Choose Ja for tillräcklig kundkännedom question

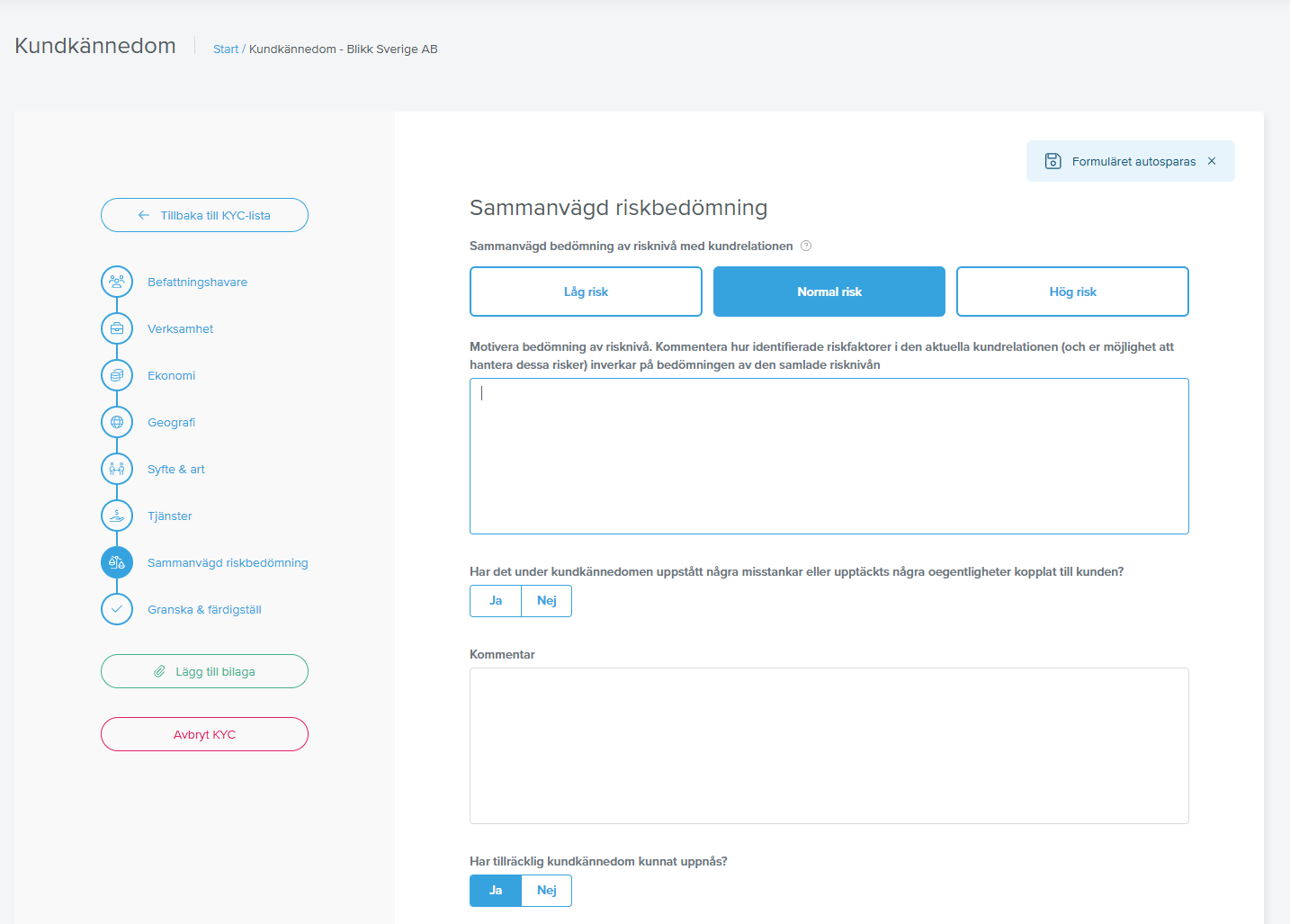496,891
